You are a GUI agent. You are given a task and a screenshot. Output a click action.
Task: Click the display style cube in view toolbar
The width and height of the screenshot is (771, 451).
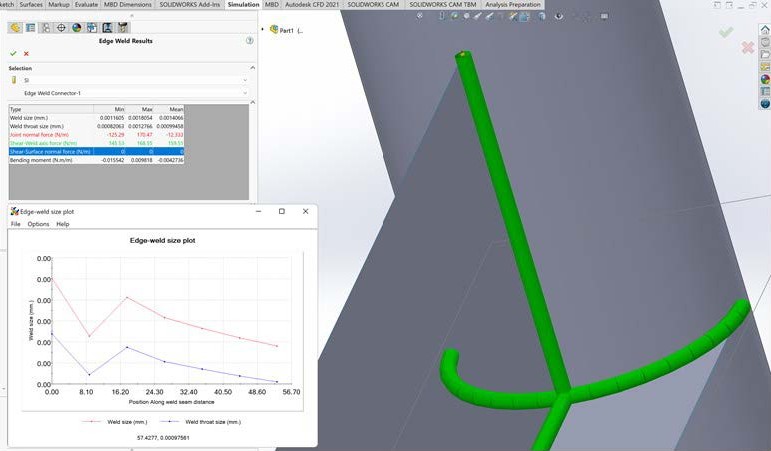click(541, 16)
